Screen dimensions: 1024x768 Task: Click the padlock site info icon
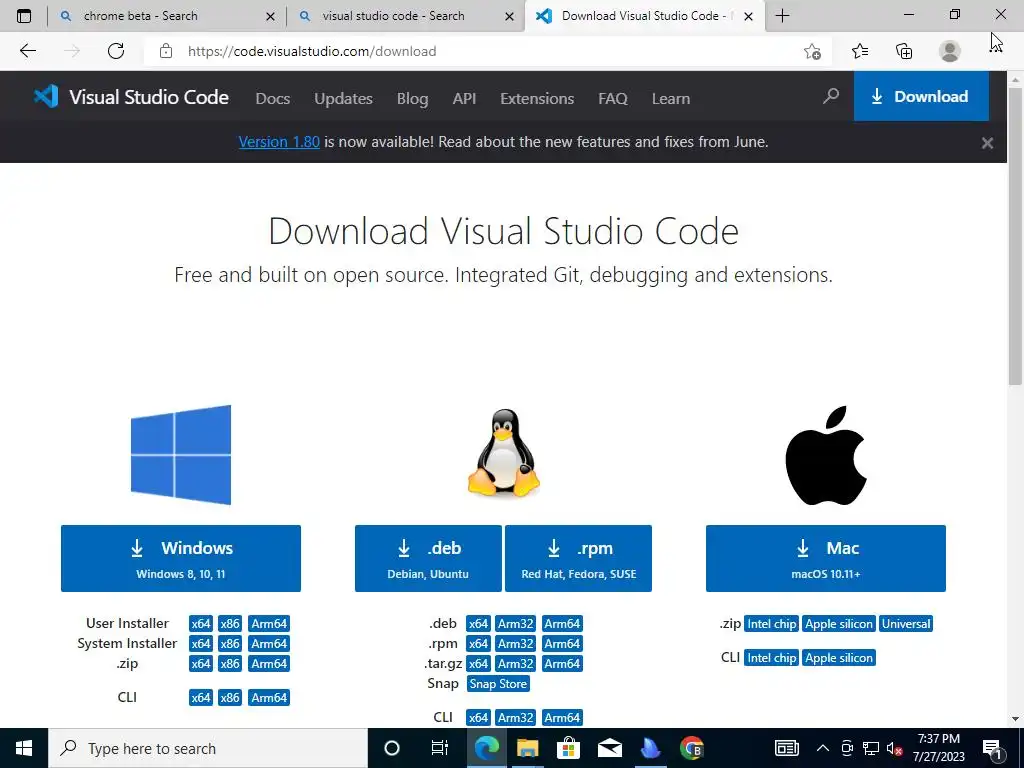pyautogui.click(x=166, y=51)
